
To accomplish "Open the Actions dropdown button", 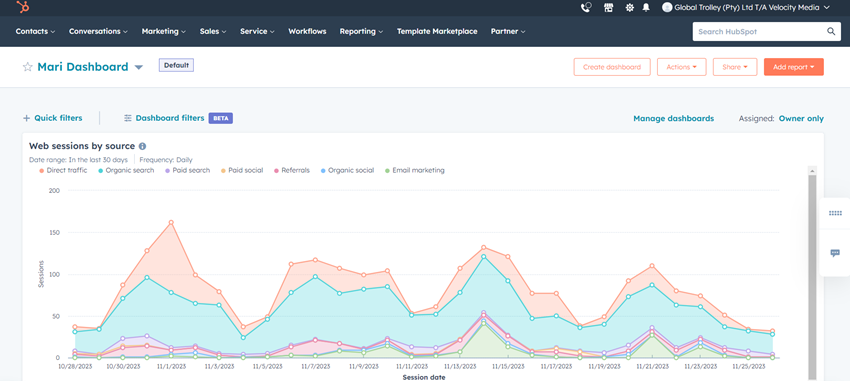I will [681, 67].
